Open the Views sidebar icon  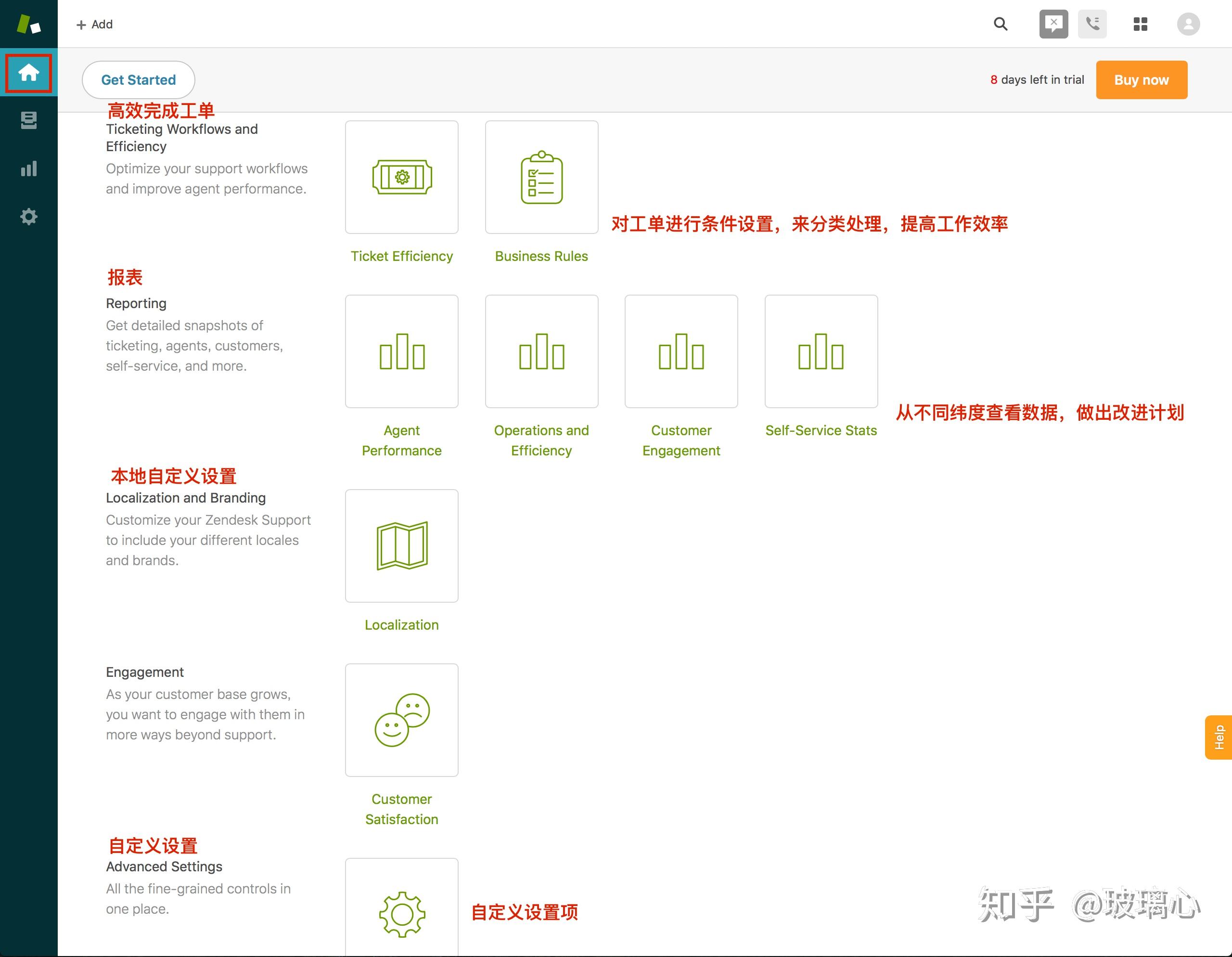28,120
